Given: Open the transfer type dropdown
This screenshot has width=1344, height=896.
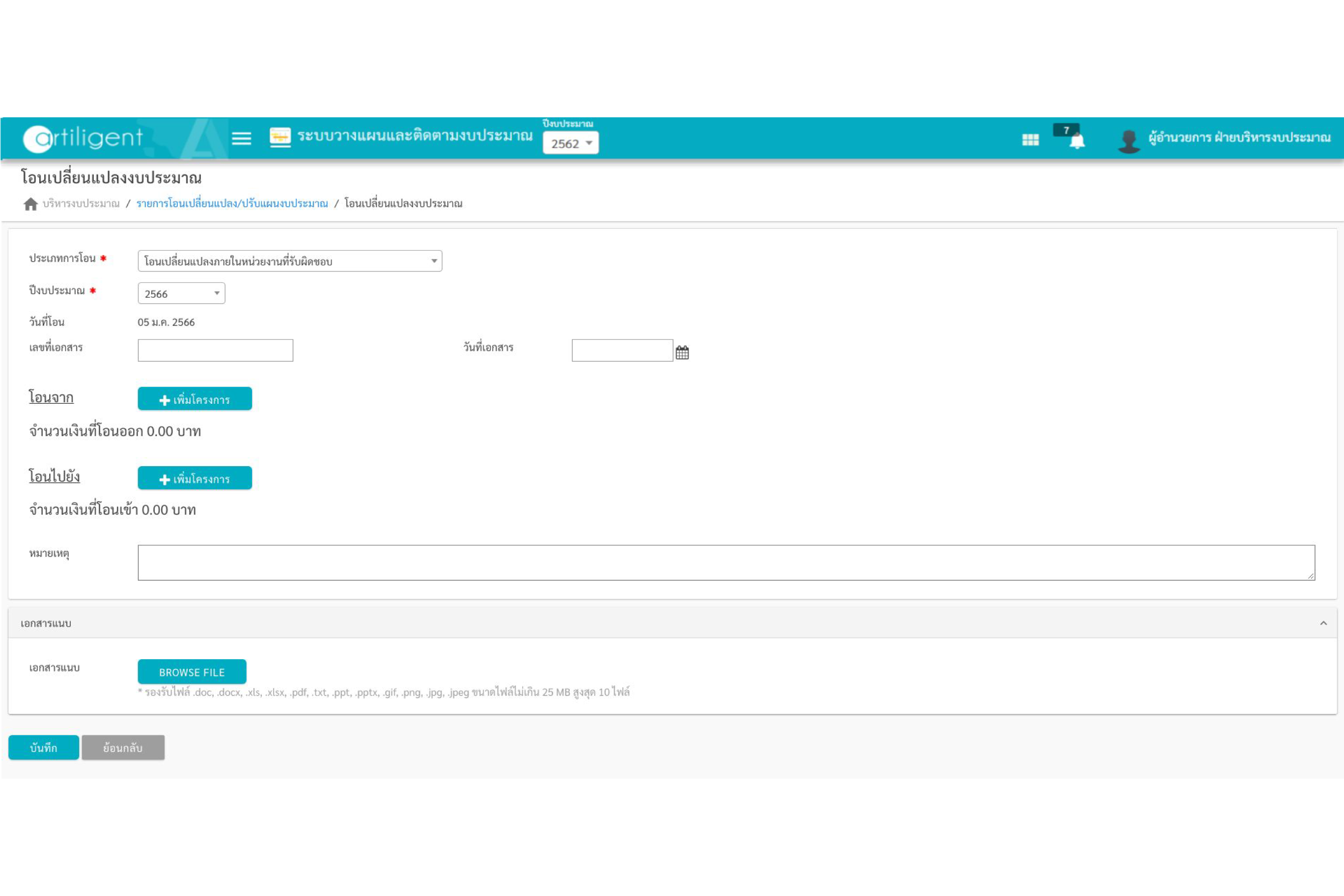Looking at the screenshot, I should [290, 261].
